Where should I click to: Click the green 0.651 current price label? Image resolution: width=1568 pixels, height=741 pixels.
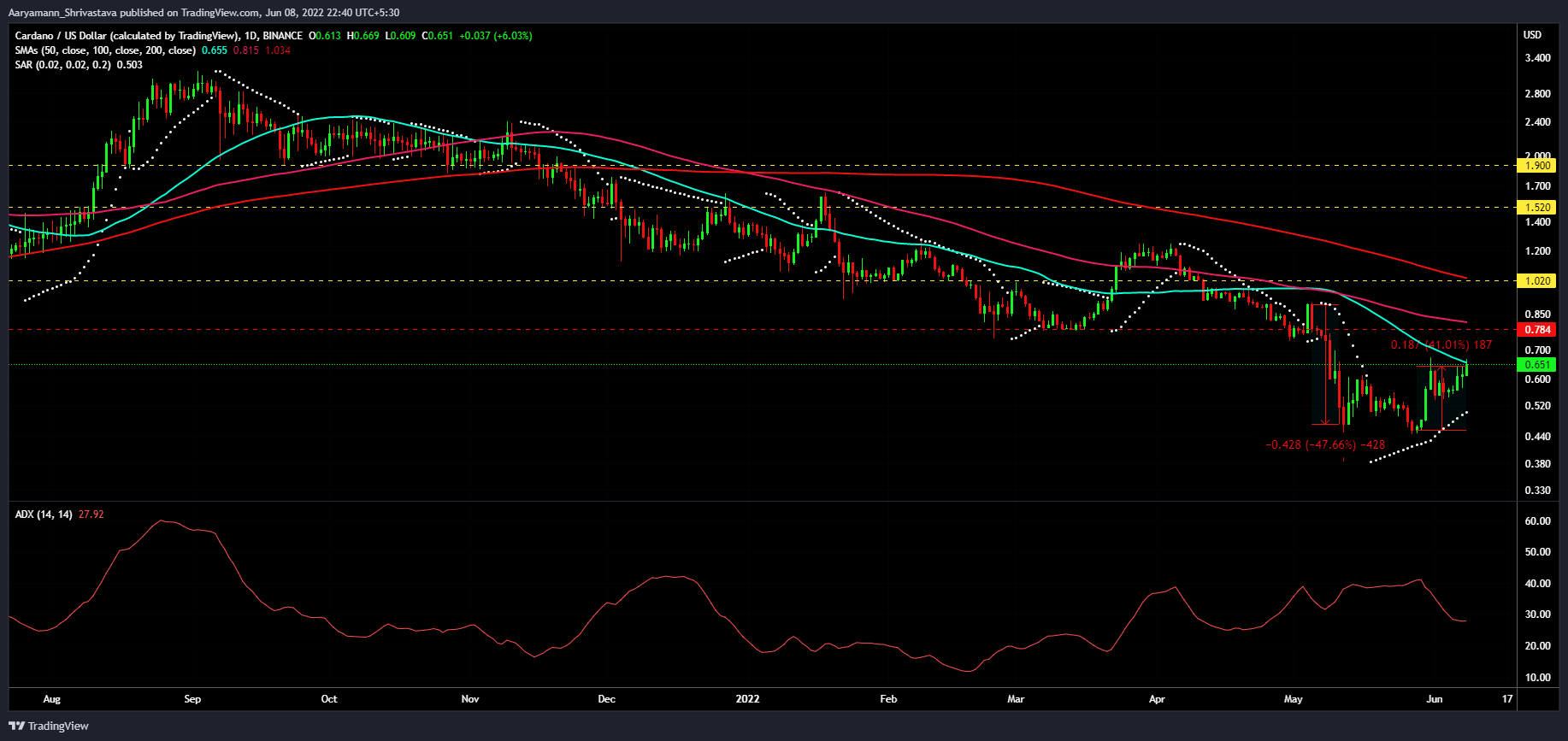[x=1537, y=365]
